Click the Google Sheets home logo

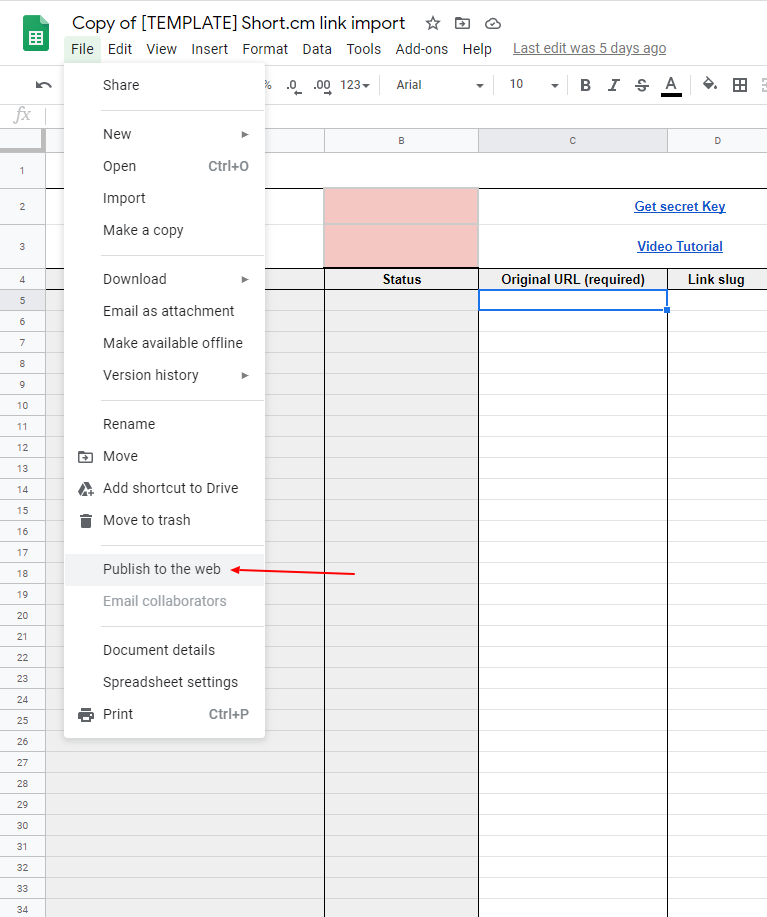[x=36, y=33]
